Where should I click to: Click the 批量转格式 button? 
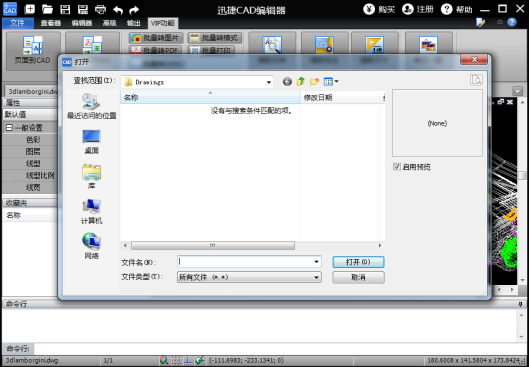tap(215, 38)
